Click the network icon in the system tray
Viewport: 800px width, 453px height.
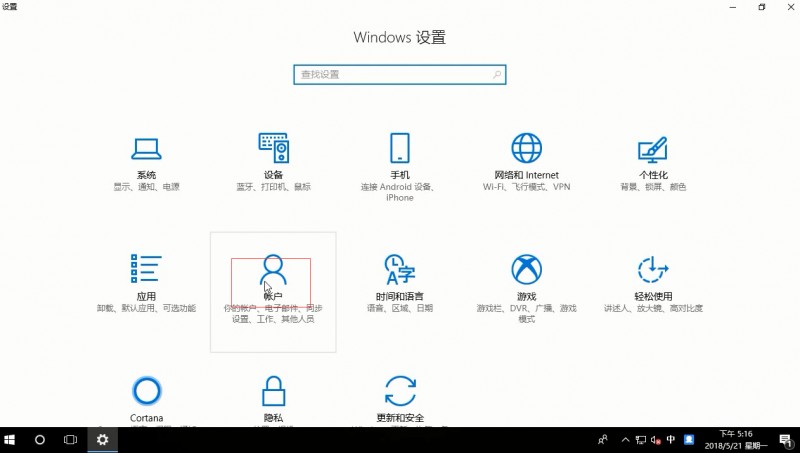pyautogui.click(x=641, y=440)
